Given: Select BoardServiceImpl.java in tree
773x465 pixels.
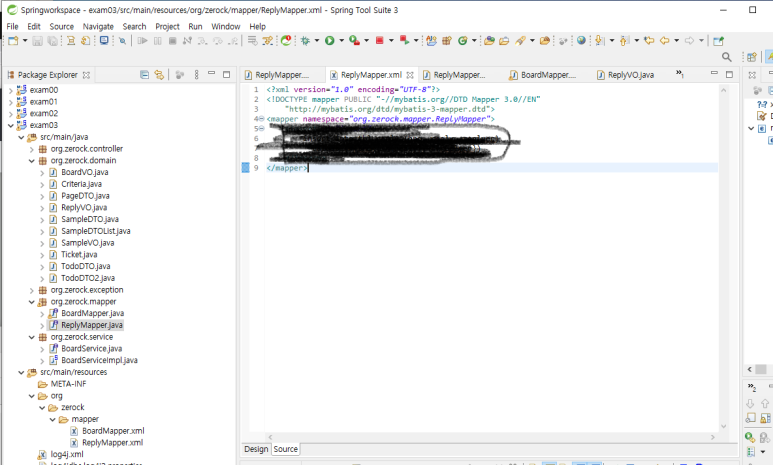Looking at the screenshot, I should 99,360.
